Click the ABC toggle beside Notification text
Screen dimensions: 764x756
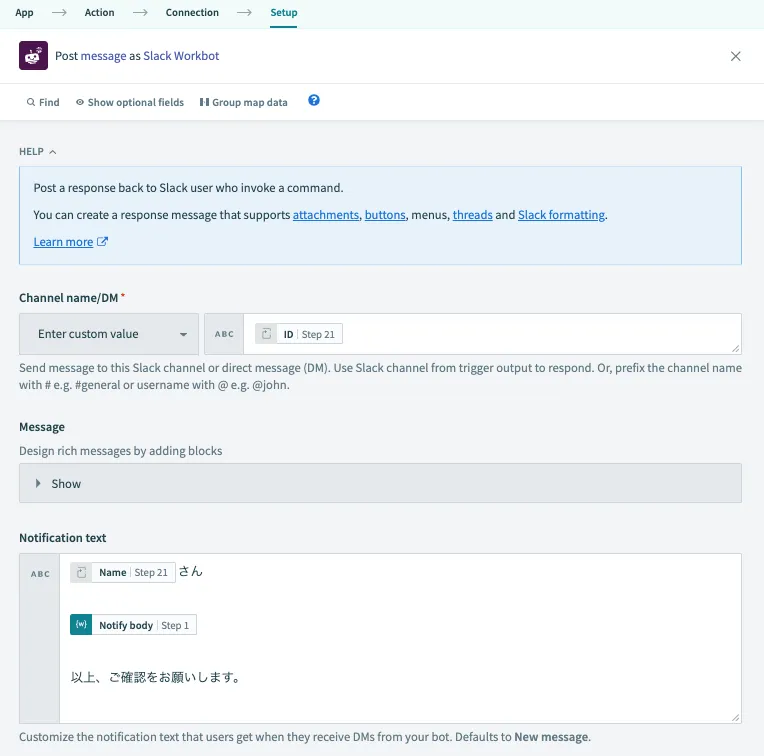pos(40,574)
